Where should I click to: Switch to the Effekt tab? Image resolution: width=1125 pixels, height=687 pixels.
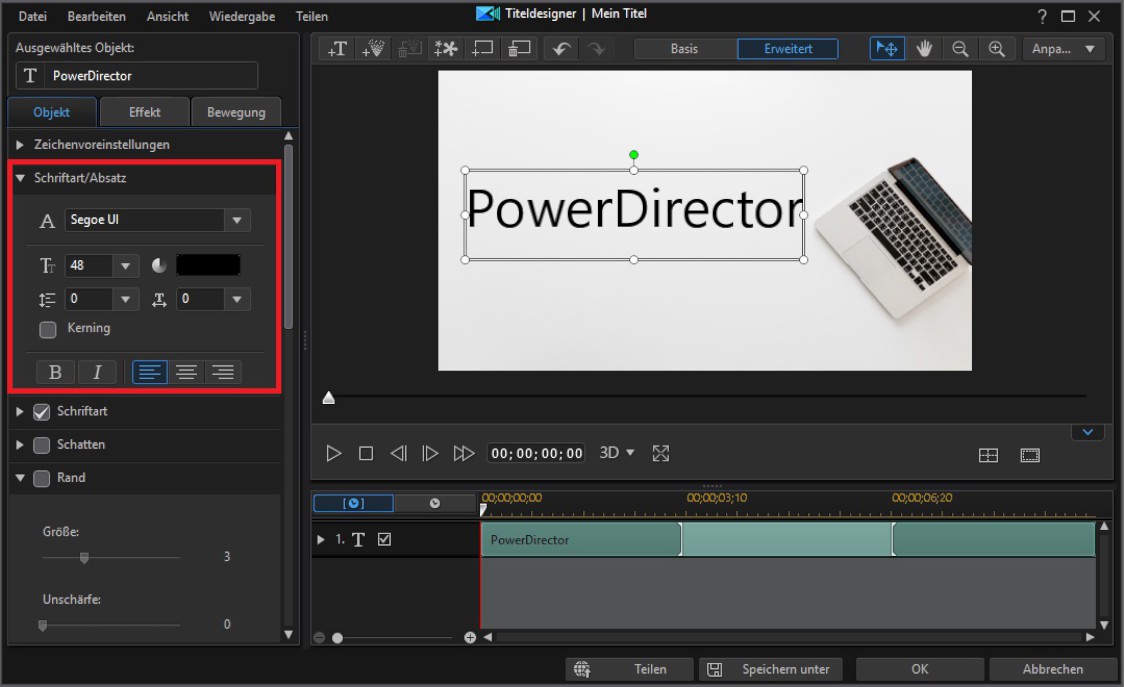point(144,113)
